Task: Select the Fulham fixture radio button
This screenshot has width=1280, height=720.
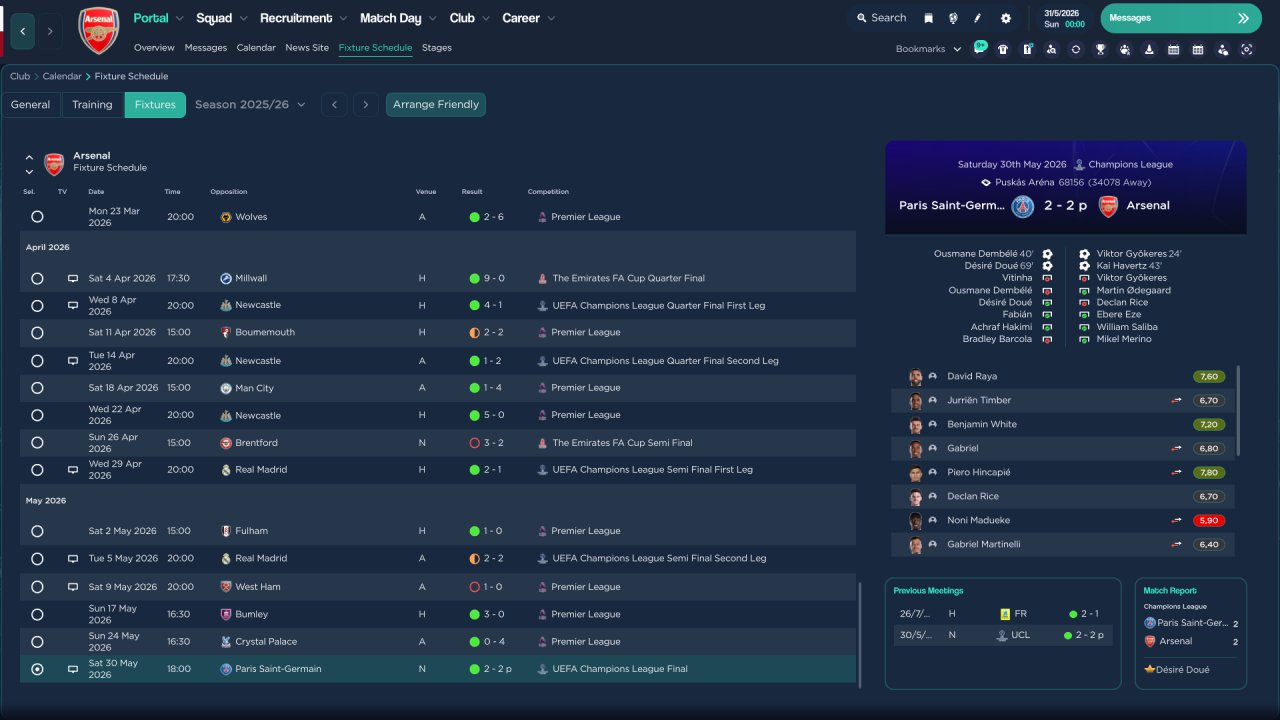Action: coord(37,531)
